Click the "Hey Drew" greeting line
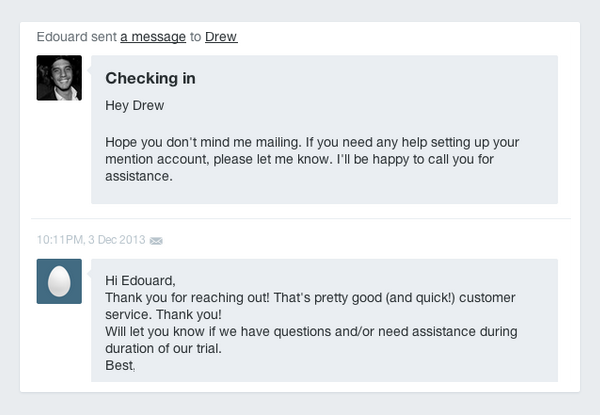Screen dimensions: 600x415 (x=135, y=106)
